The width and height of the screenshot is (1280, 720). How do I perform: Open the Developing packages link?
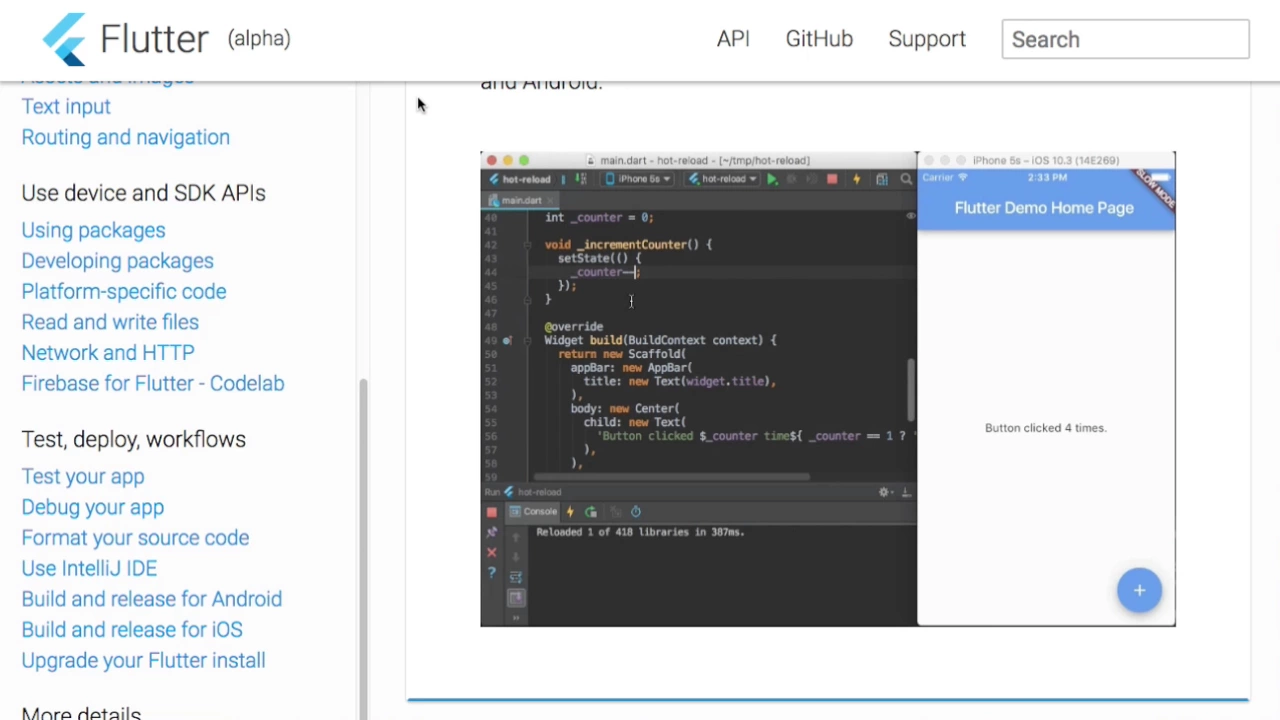point(117,261)
